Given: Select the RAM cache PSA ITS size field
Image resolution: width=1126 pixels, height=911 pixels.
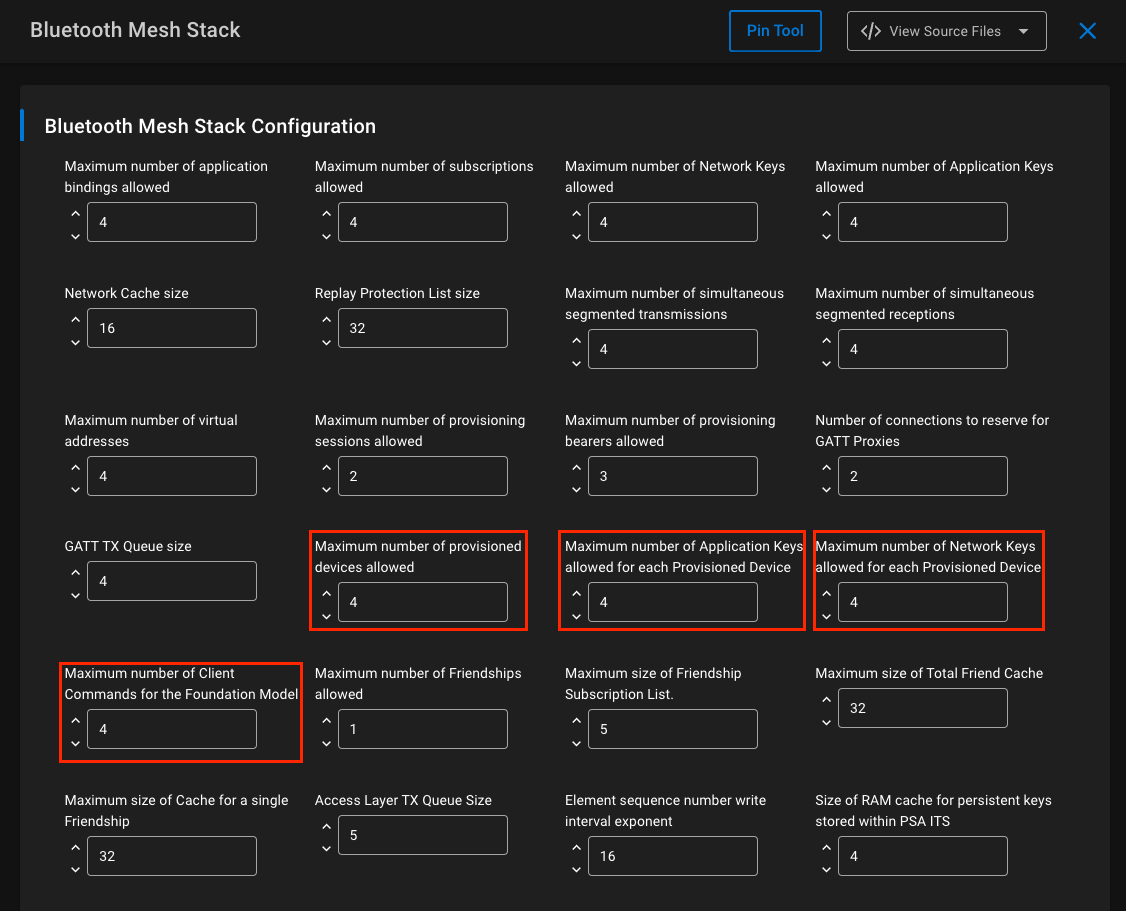Looking at the screenshot, I should (922, 855).
